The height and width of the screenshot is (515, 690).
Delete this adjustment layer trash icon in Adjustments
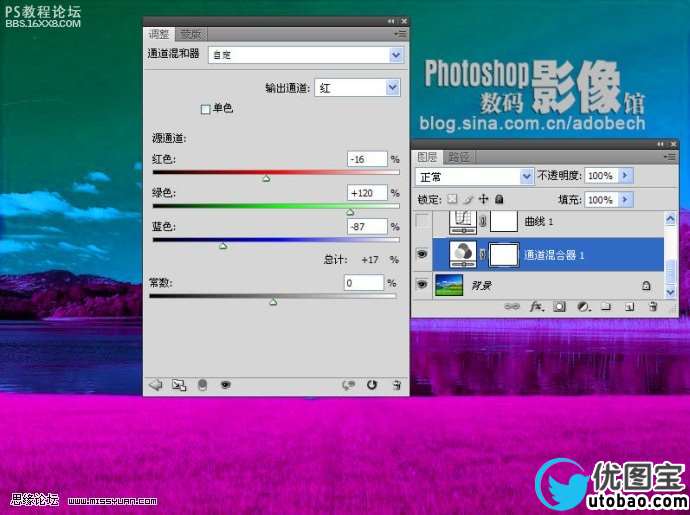(x=396, y=385)
